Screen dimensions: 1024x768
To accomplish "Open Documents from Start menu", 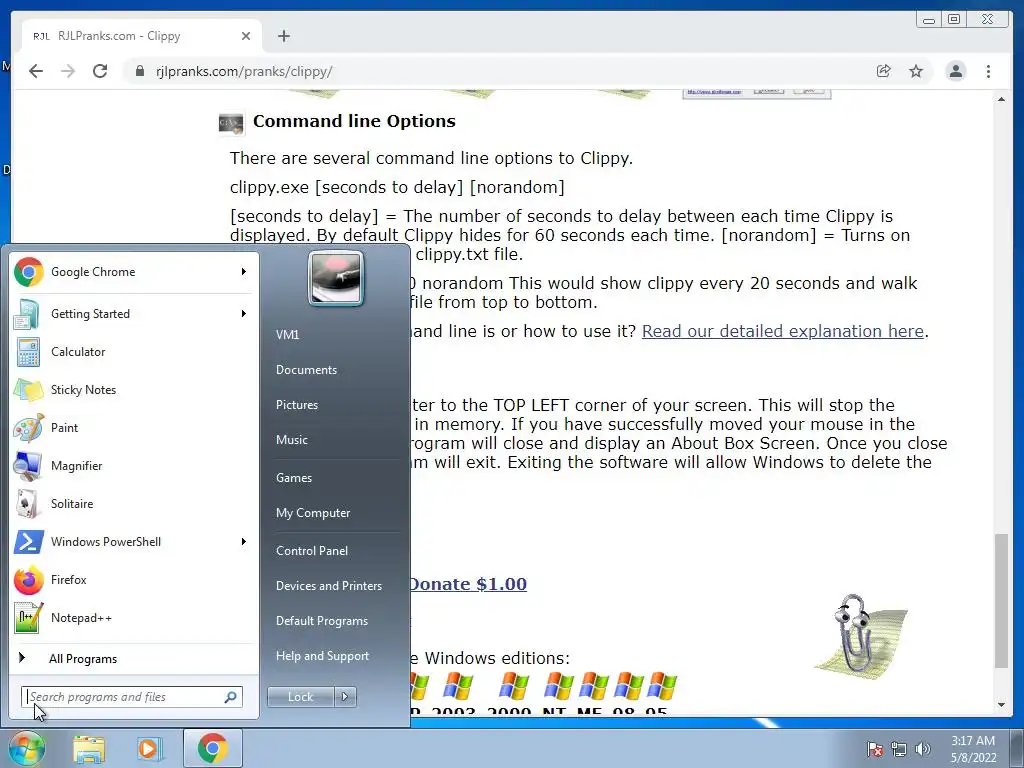I will coord(306,370).
